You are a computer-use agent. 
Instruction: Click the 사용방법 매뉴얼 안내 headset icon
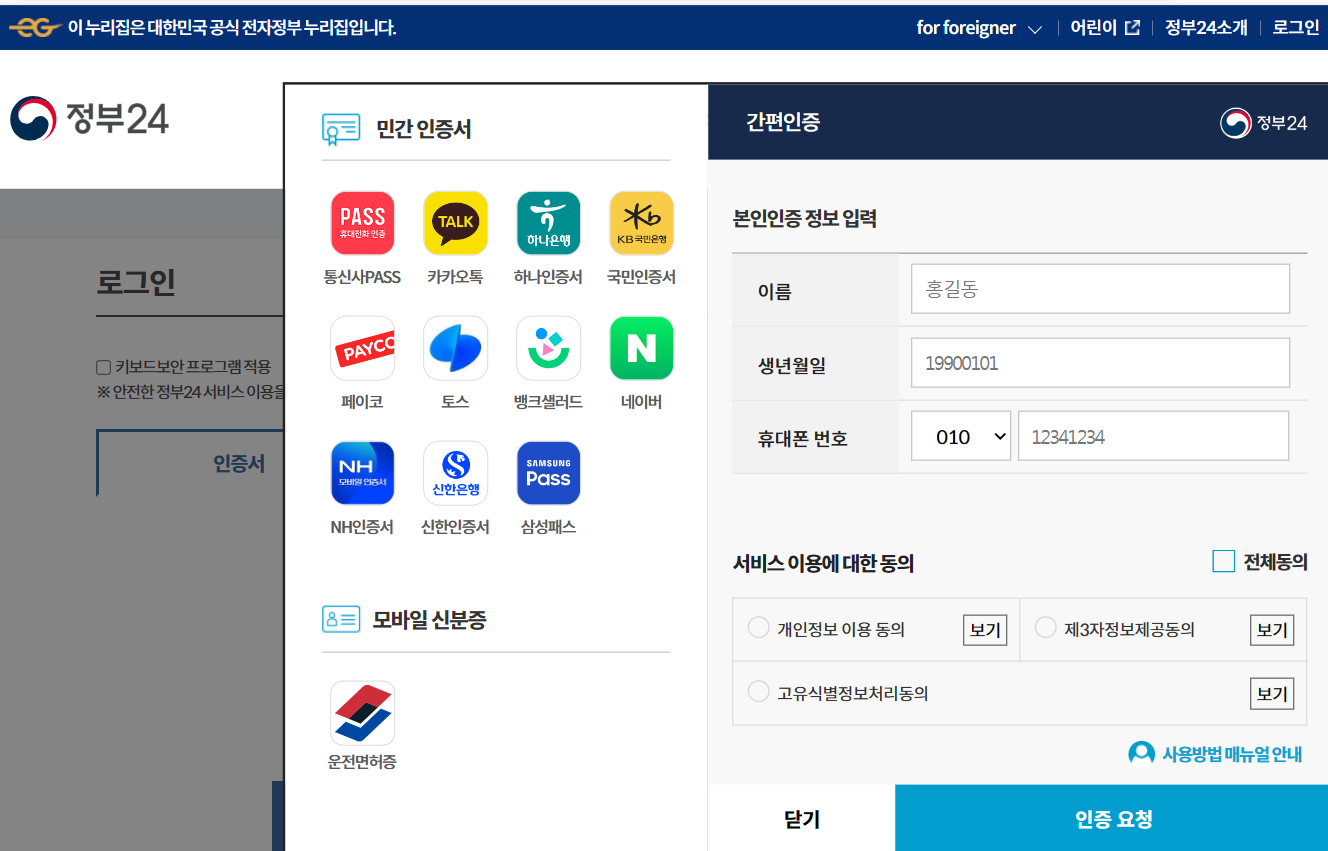click(1141, 753)
